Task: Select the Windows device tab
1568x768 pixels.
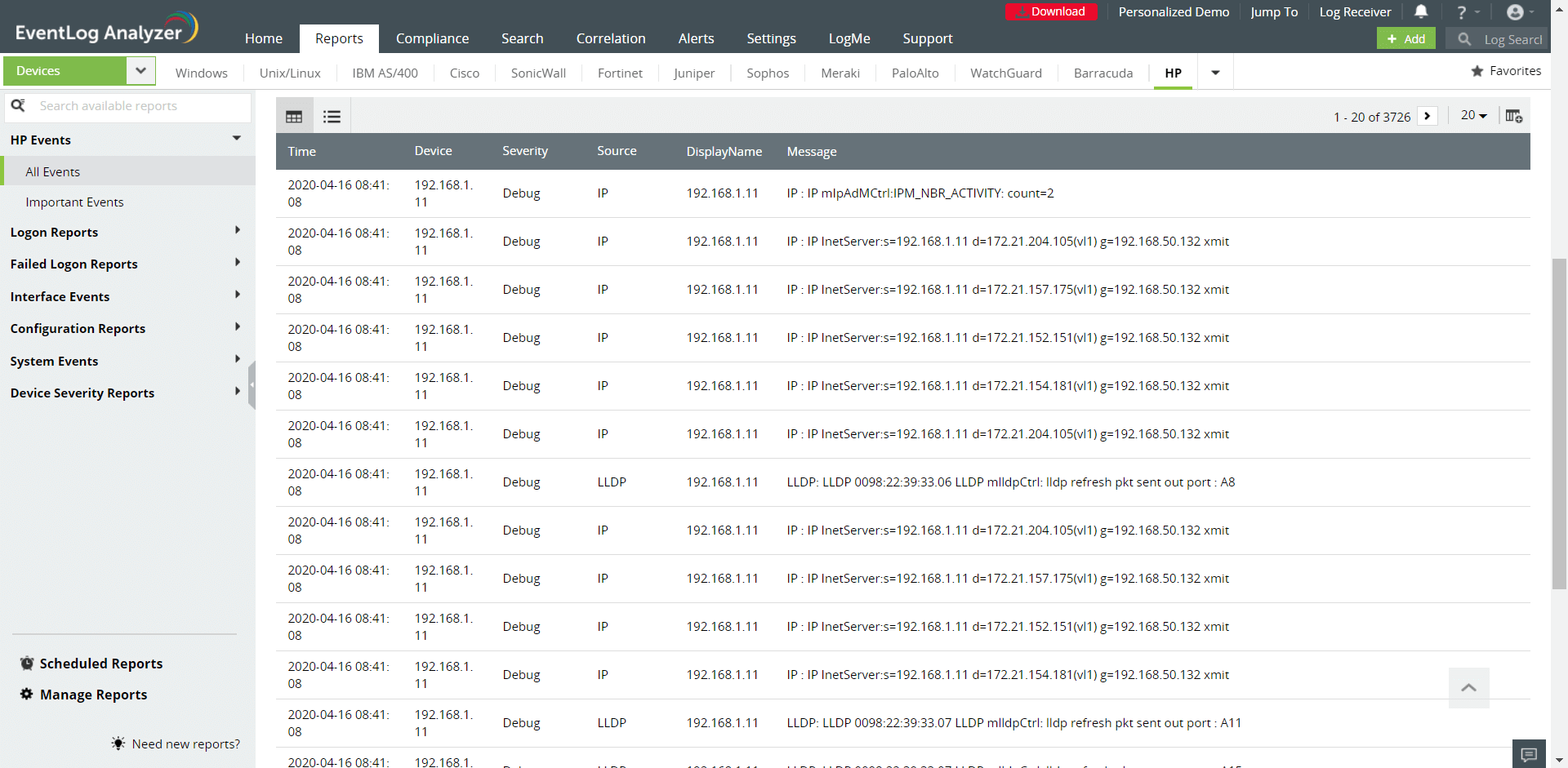Action: [202, 73]
